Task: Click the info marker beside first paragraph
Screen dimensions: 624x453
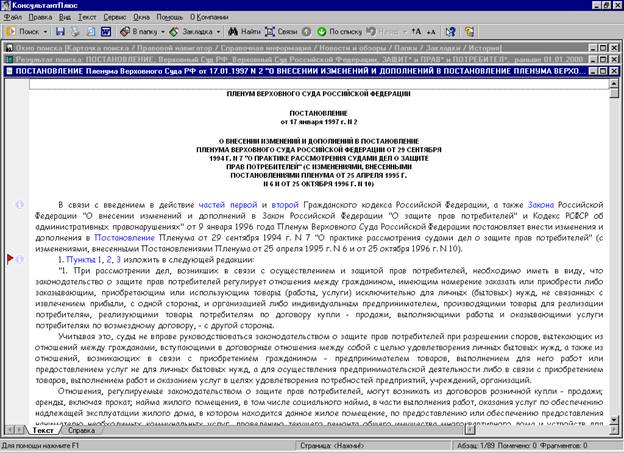Action: coord(20,205)
